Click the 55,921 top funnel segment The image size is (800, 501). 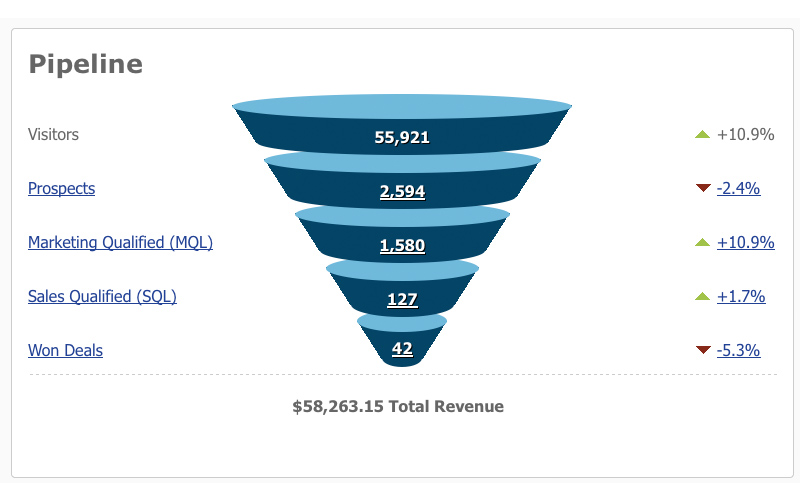click(402, 137)
